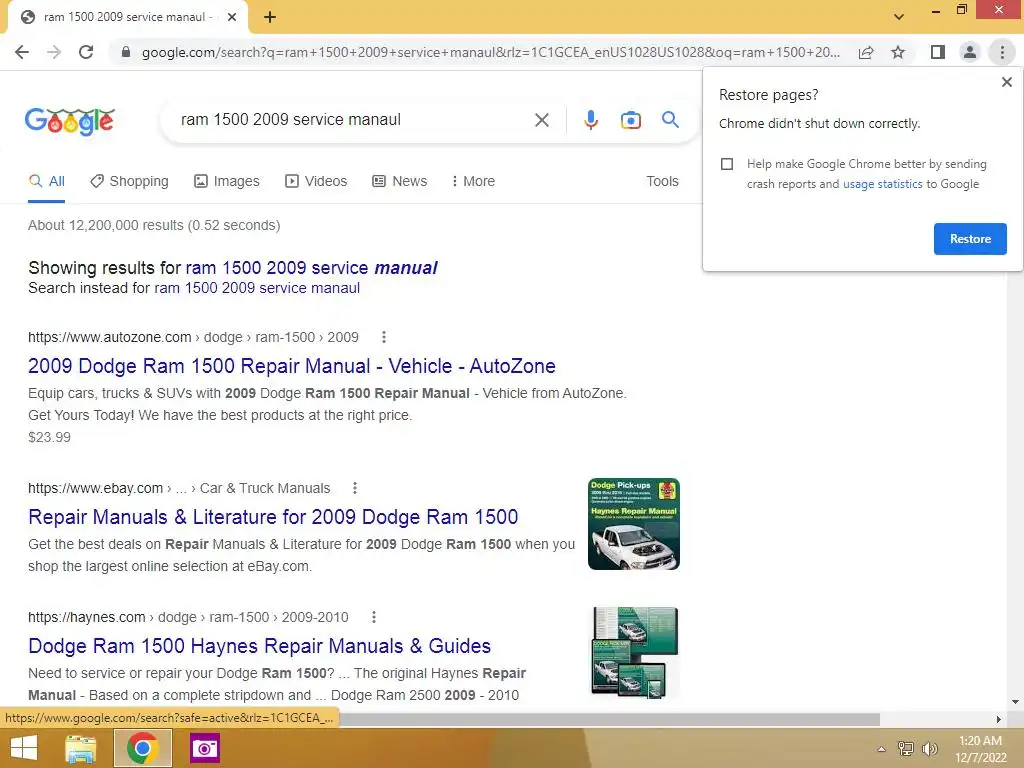Viewport: 1024px width, 768px height.
Task: Click the Haynes Dodge Pick-ups manual thumbnail
Action: 633,524
